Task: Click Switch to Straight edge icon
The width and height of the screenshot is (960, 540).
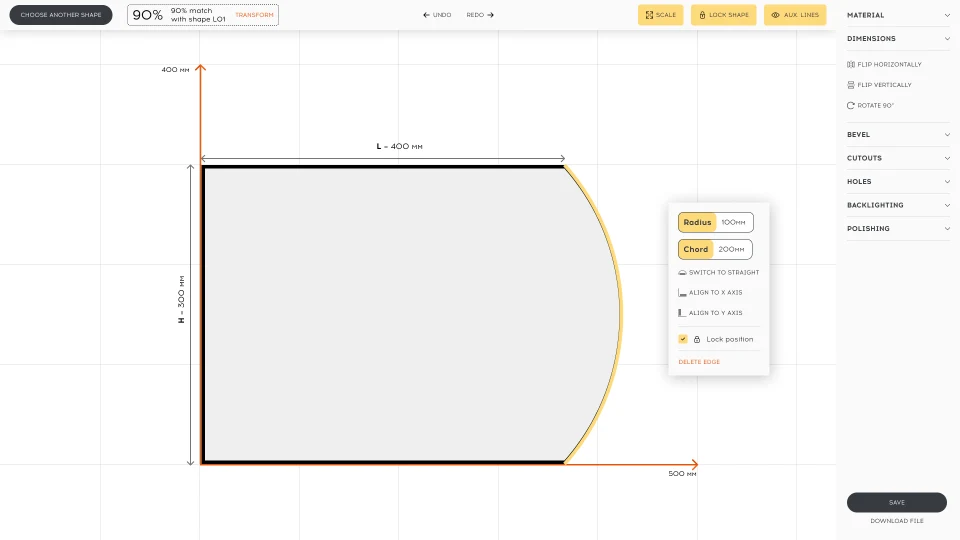Action: pyautogui.click(x=682, y=272)
